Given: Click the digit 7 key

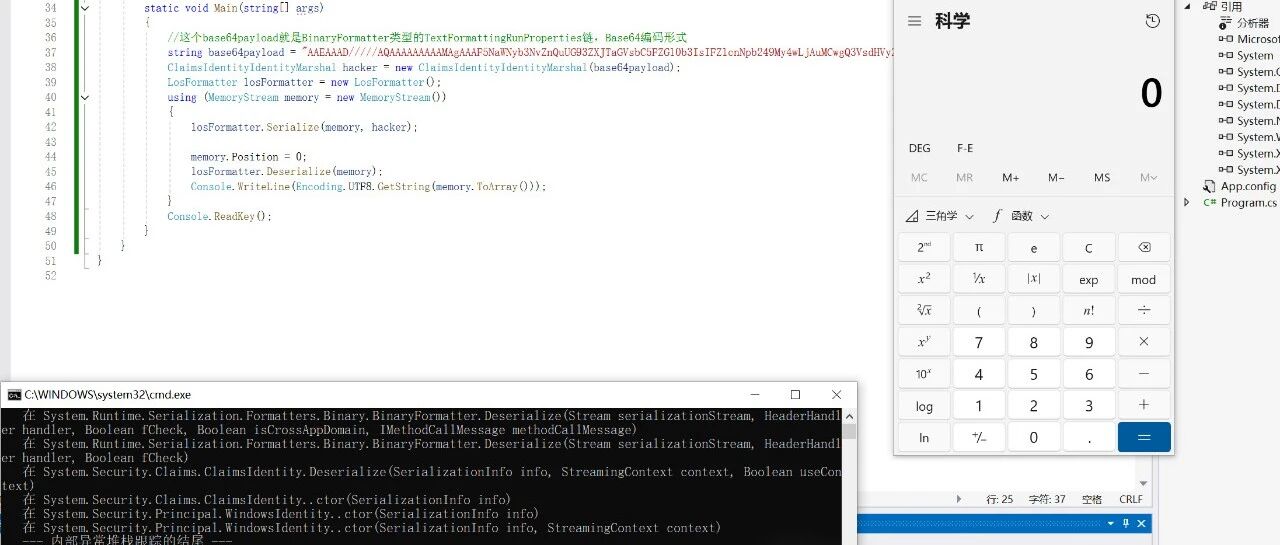Looking at the screenshot, I should [979, 342].
